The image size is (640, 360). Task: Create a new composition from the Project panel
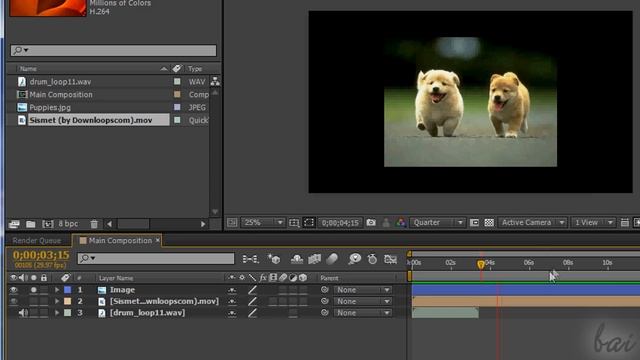pyautogui.click(x=48, y=224)
